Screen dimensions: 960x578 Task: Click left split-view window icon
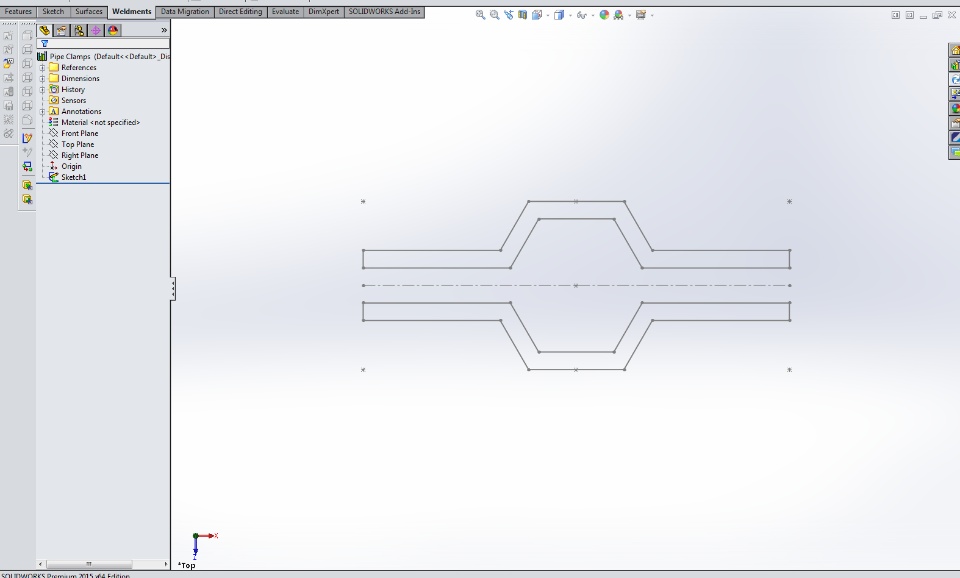pos(895,15)
